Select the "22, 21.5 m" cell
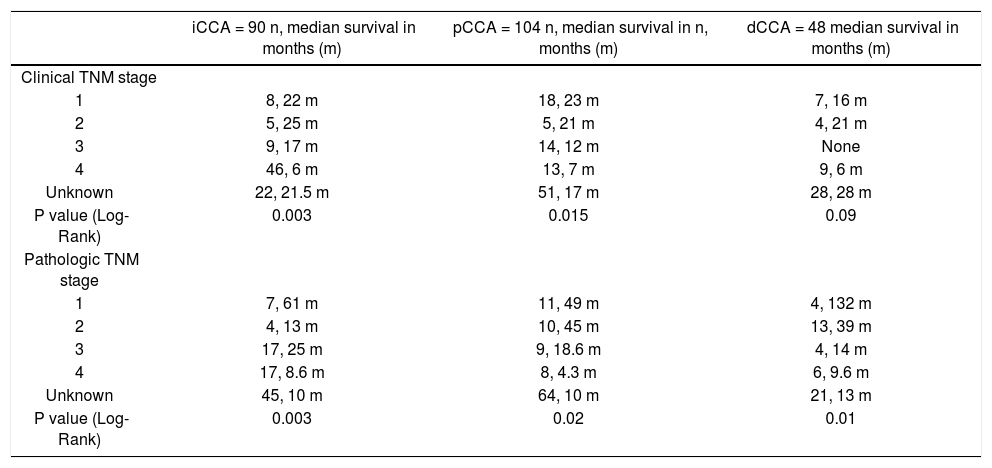The height and width of the screenshot is (468, 992). [303, 193]
